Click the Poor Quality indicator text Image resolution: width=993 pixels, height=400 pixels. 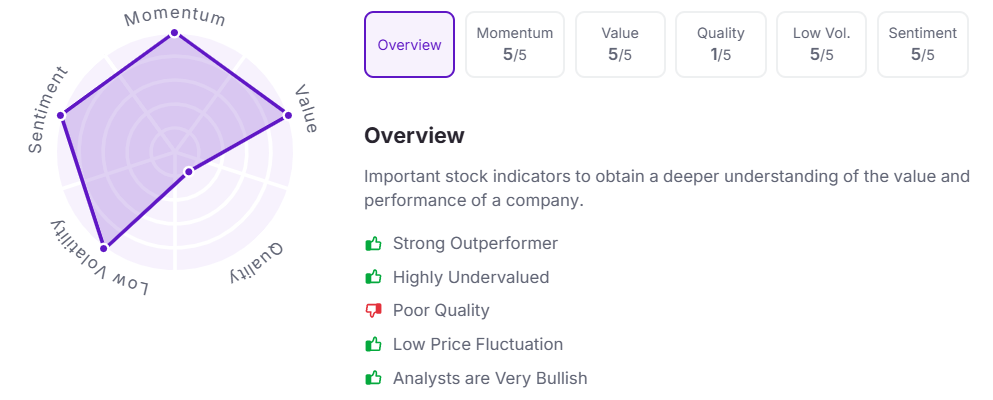[x=441, y=311]
